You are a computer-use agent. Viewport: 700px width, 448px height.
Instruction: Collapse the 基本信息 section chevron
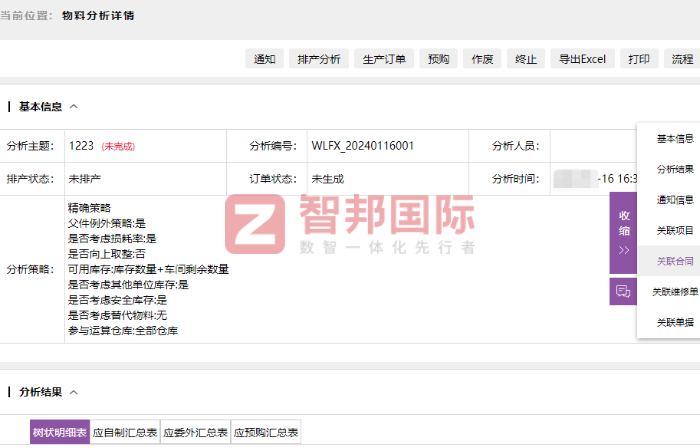(74, 107)
